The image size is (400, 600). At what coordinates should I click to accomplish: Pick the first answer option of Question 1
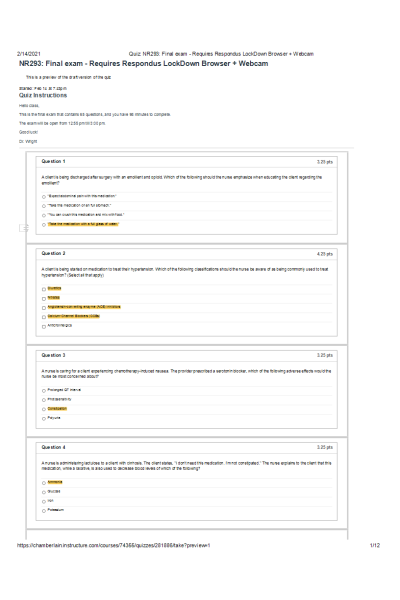coord(44,197)
